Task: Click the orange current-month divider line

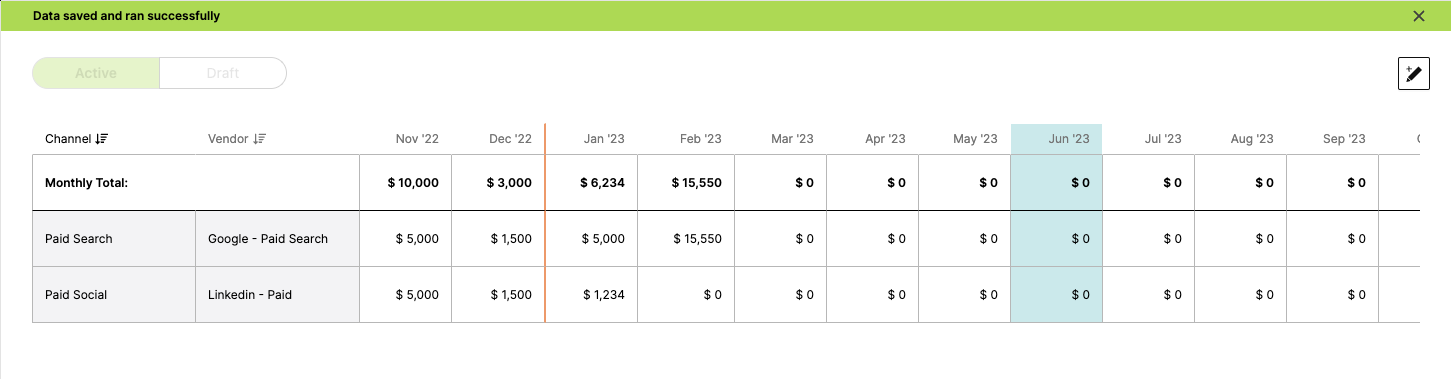Action: point(545,223)
